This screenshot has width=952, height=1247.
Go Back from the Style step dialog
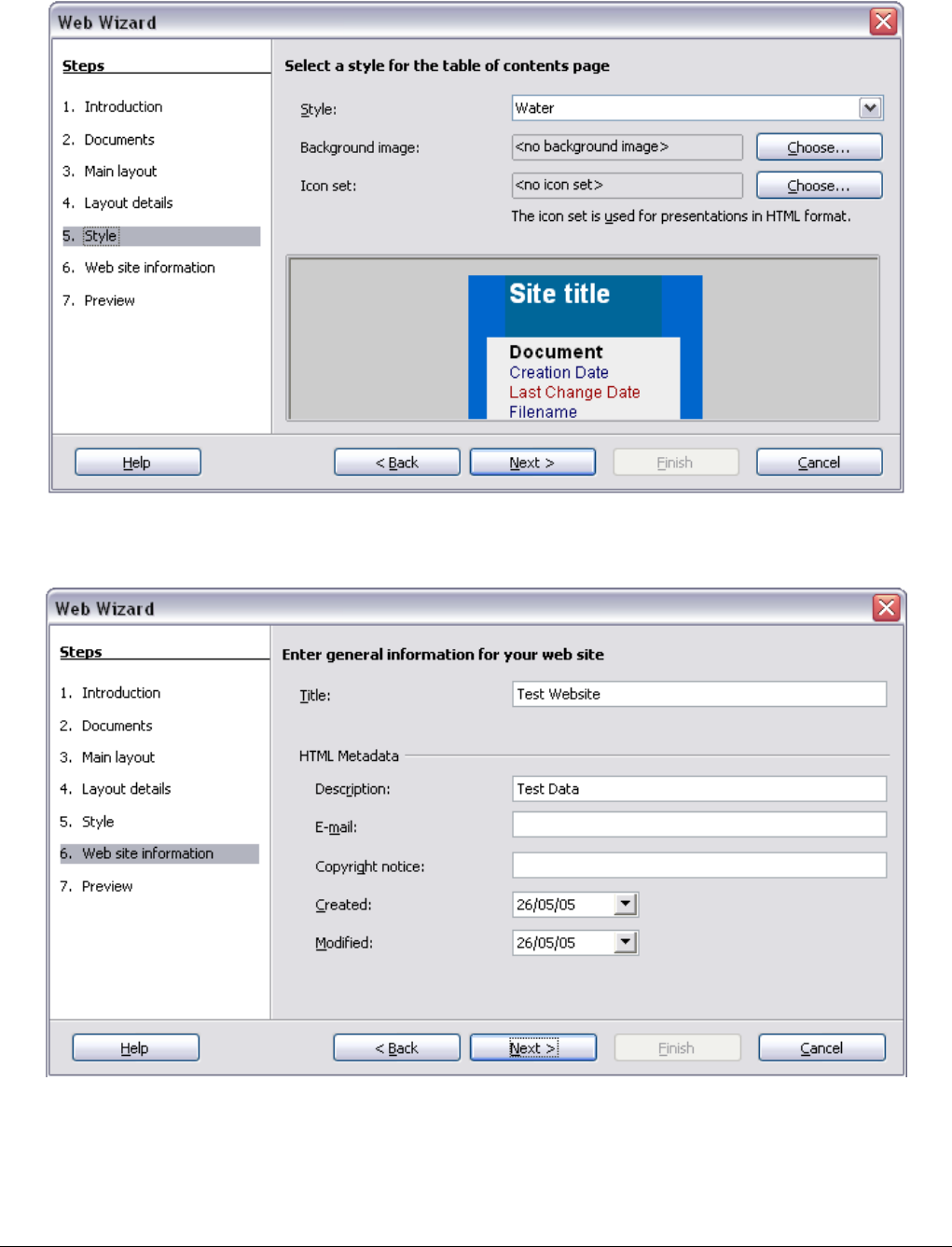396,463
